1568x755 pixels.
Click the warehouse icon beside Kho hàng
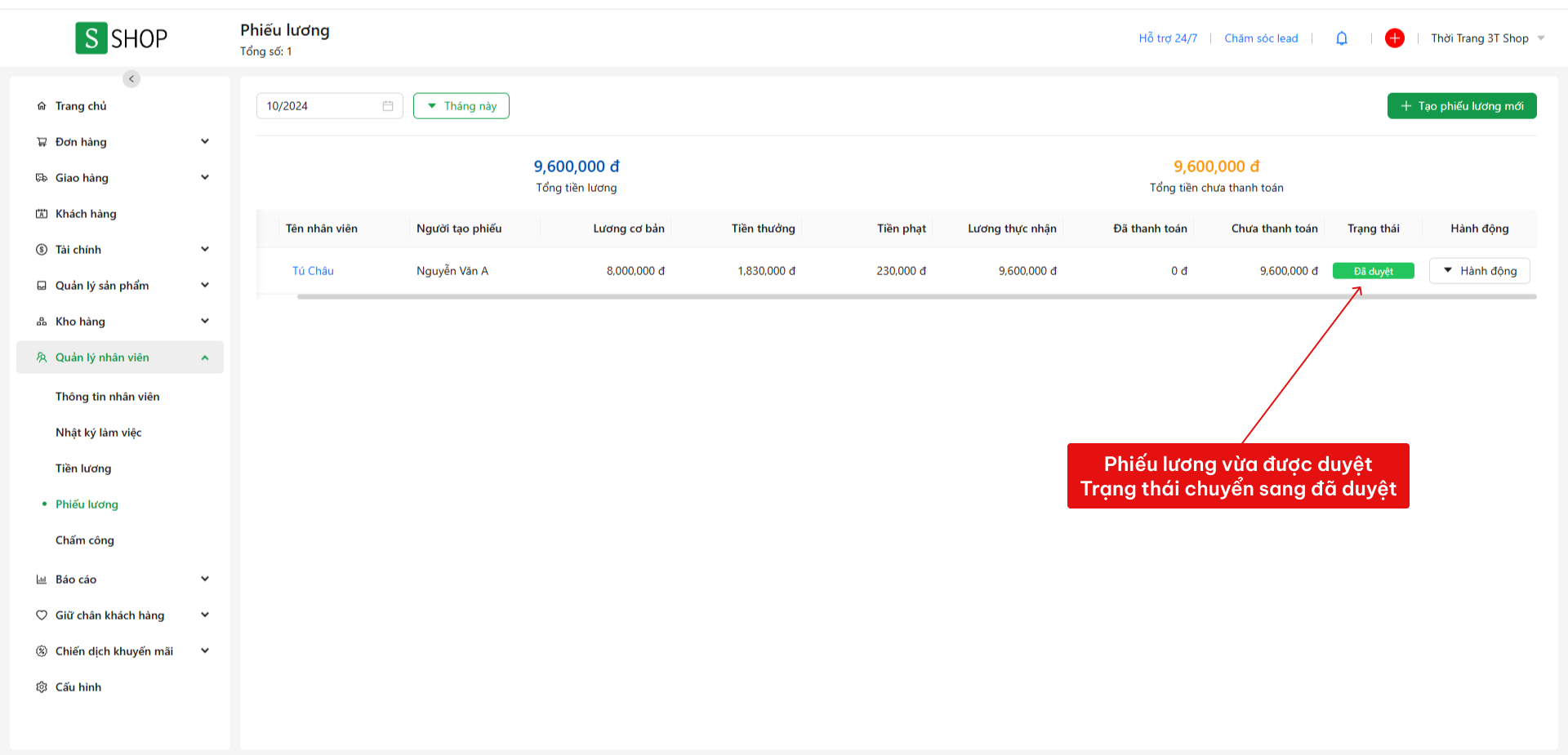coord(42,322)
